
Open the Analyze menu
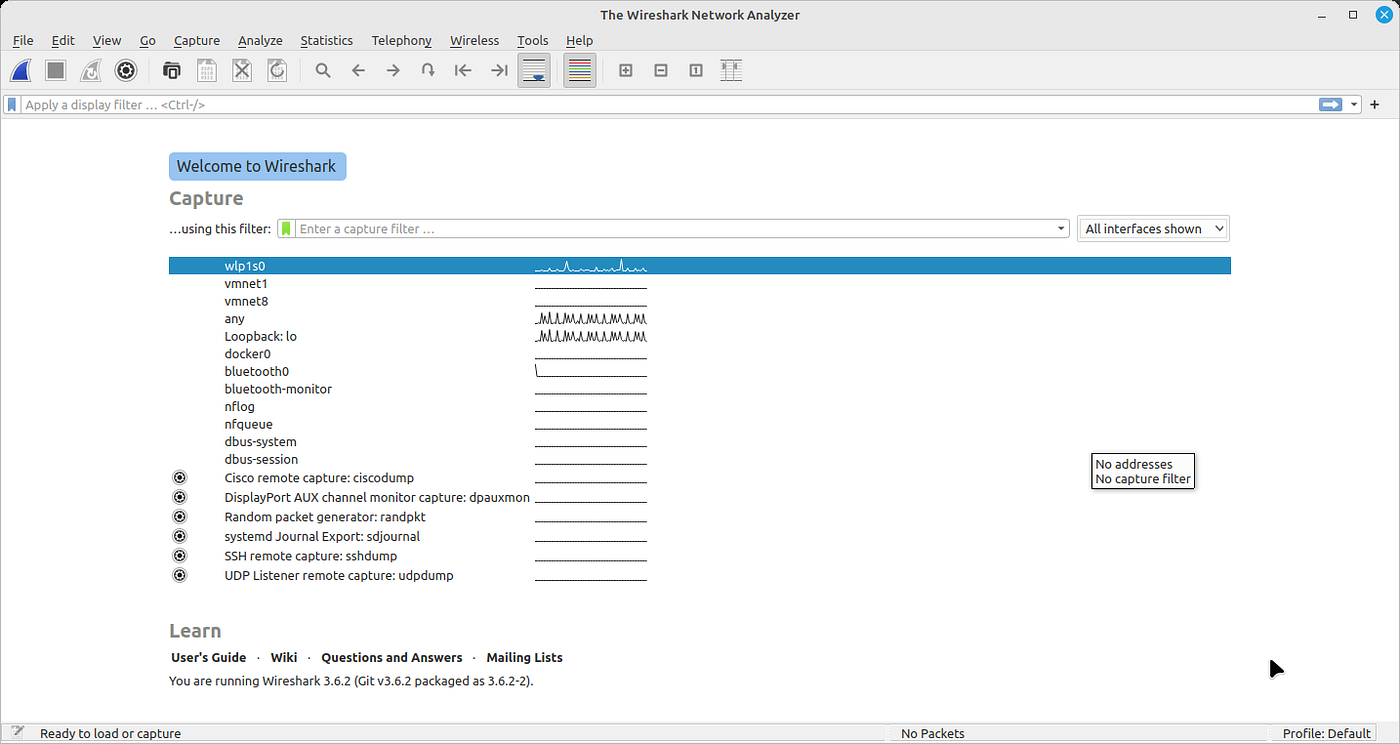click(260, 40)
